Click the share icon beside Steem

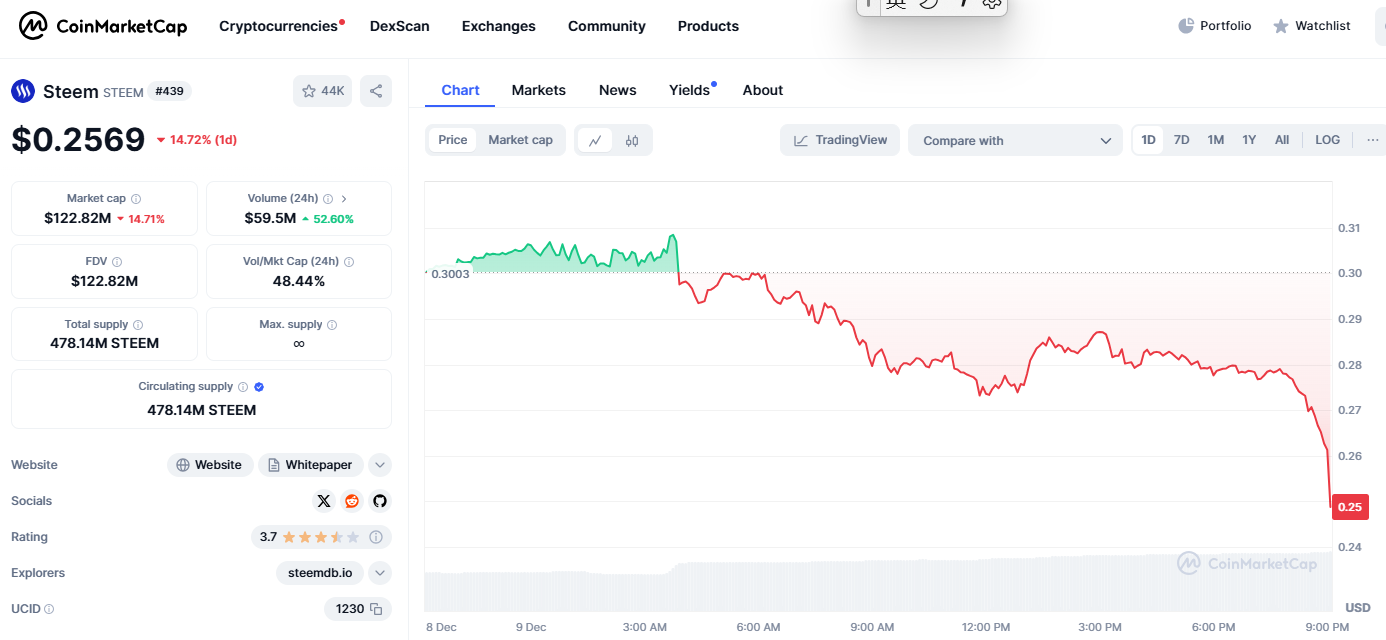(376, 91)
